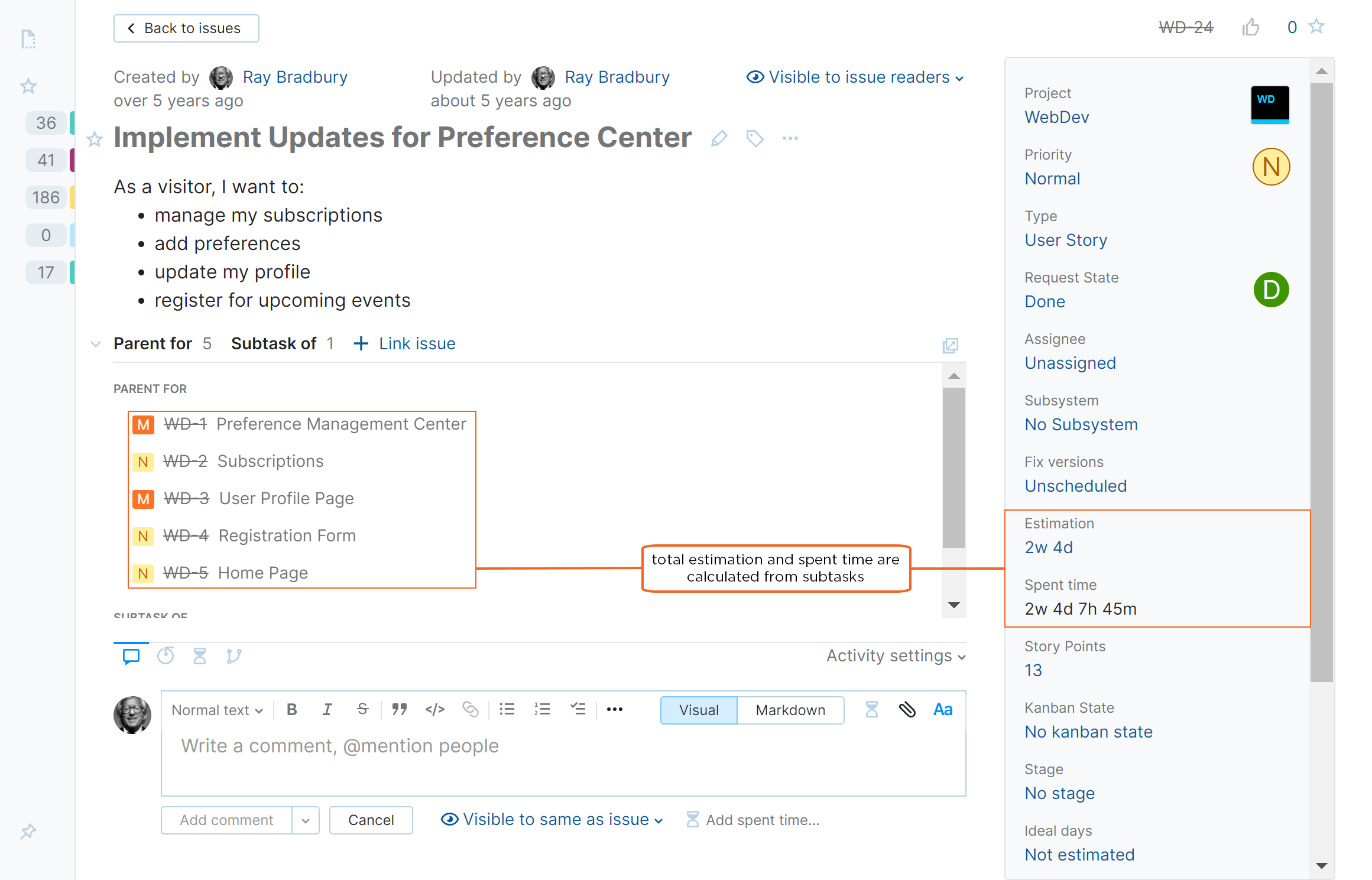The height and width of the screenshot is (880, 1372).
Task: Insert a code block in the comment editor
Action: [435, 709]
